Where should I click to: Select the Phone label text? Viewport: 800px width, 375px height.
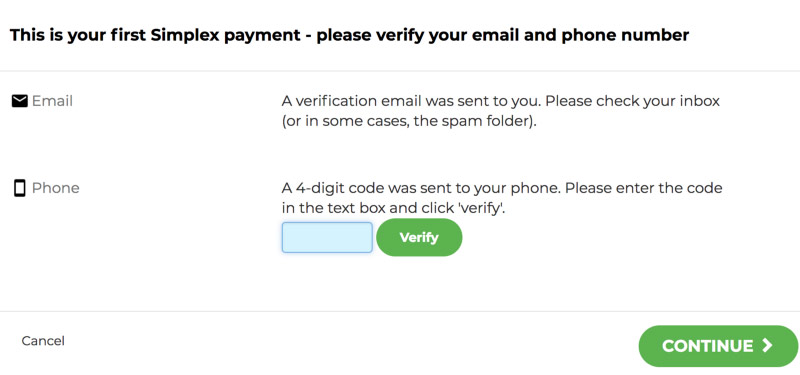coord(56,188)
